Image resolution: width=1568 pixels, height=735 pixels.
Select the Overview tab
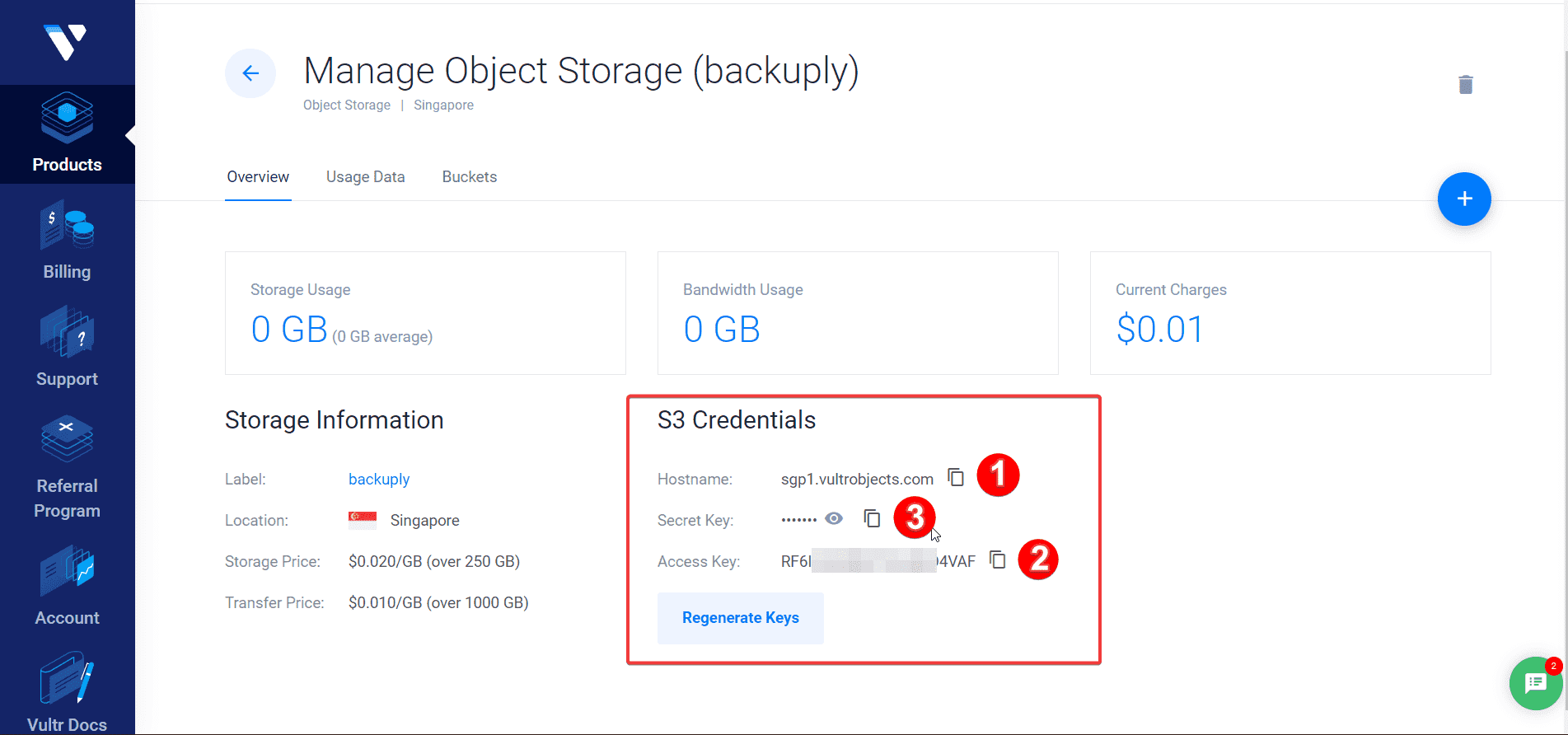click(x=258, y=177)
